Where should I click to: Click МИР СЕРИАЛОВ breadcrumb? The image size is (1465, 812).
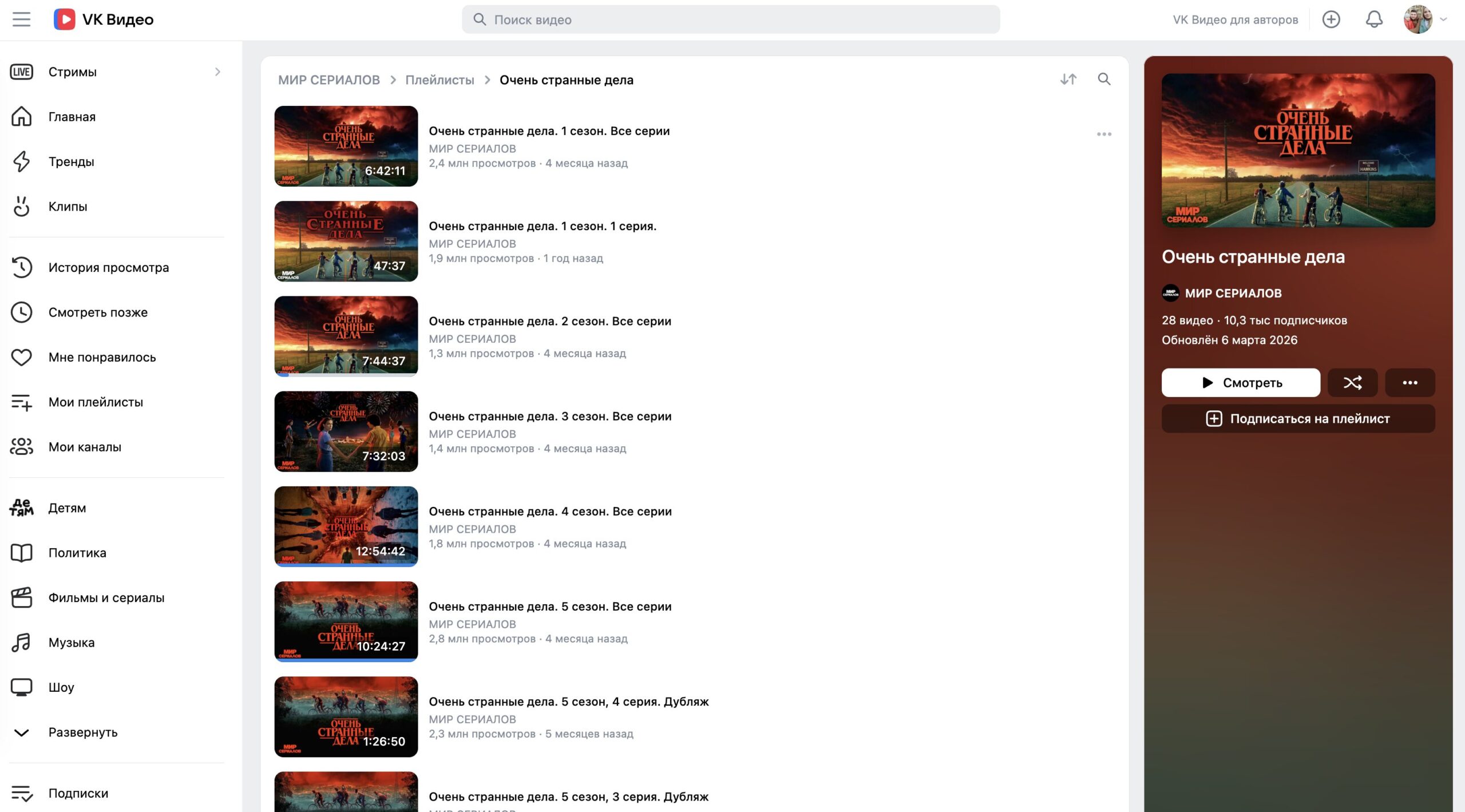coord(329,80)
